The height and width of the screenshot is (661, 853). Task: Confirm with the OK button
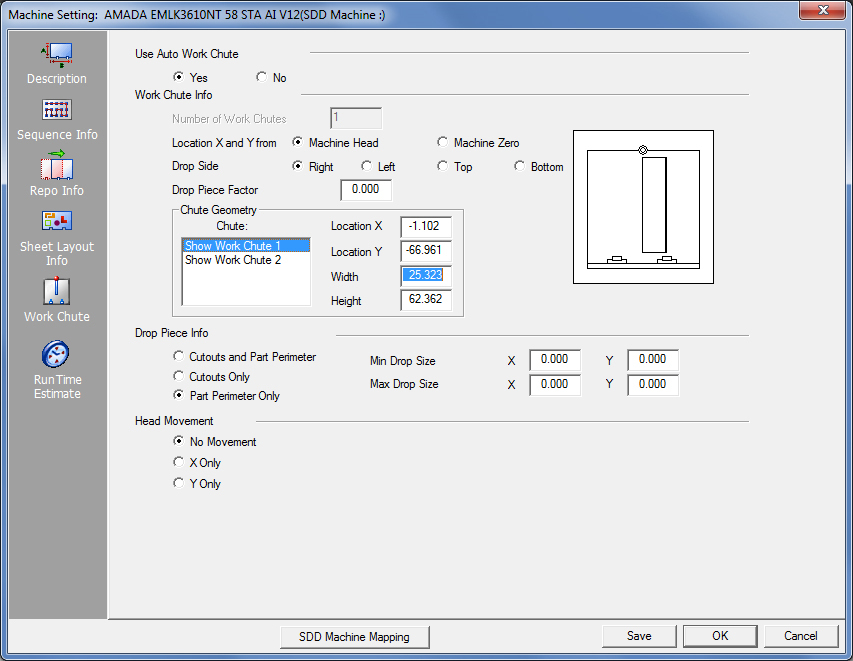[x=720, y=636]
